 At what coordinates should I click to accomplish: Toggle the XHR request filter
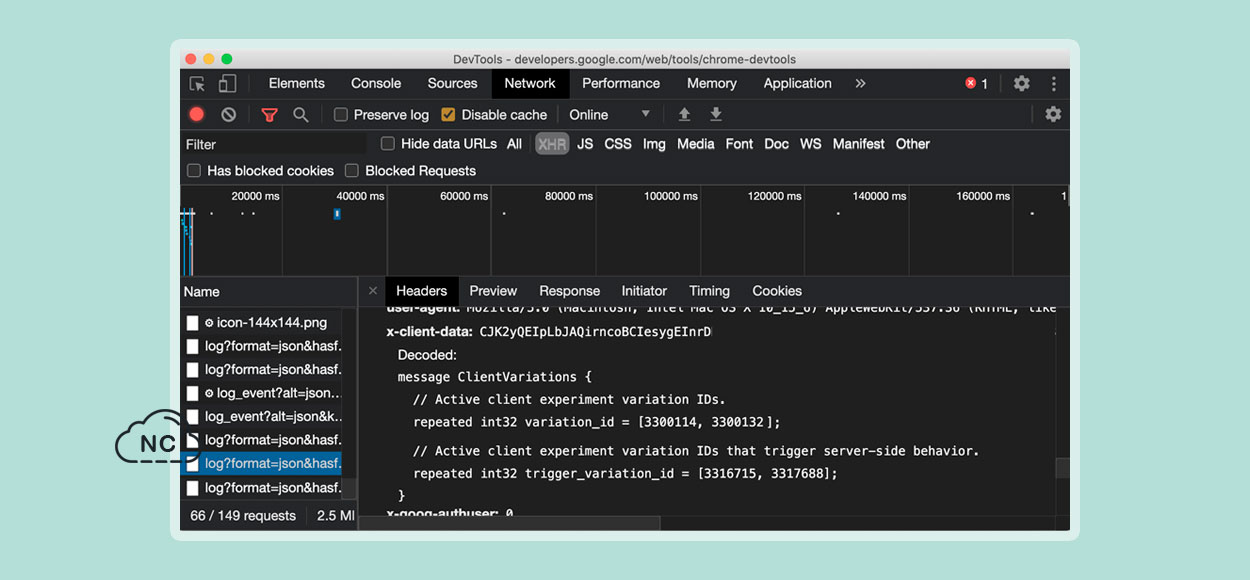click(x=551, y=144)
